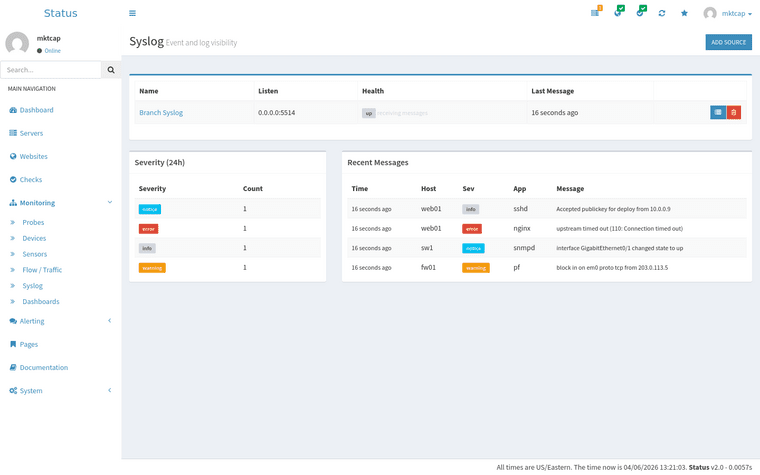Click the sw1 host cell
This screenshot has width=760, height=475.
pos(427,248)
